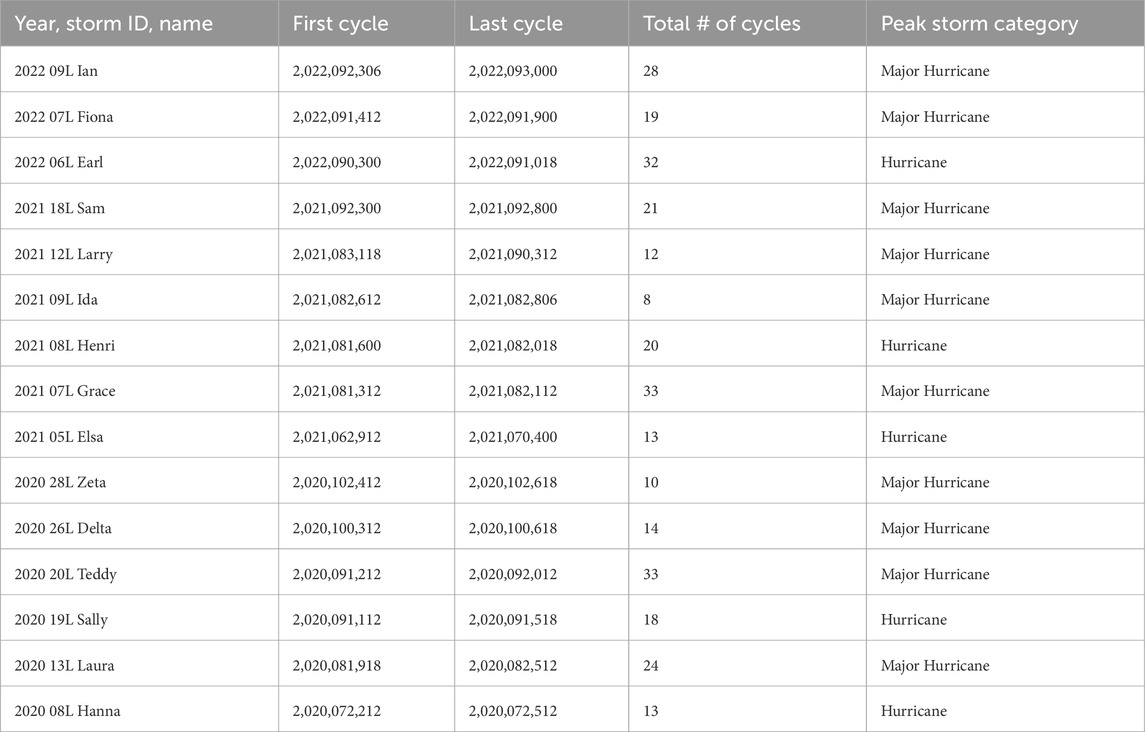Click first cycle value 2,021,081,600
This screenshot has width=1145, height=732.
(337, 346)
